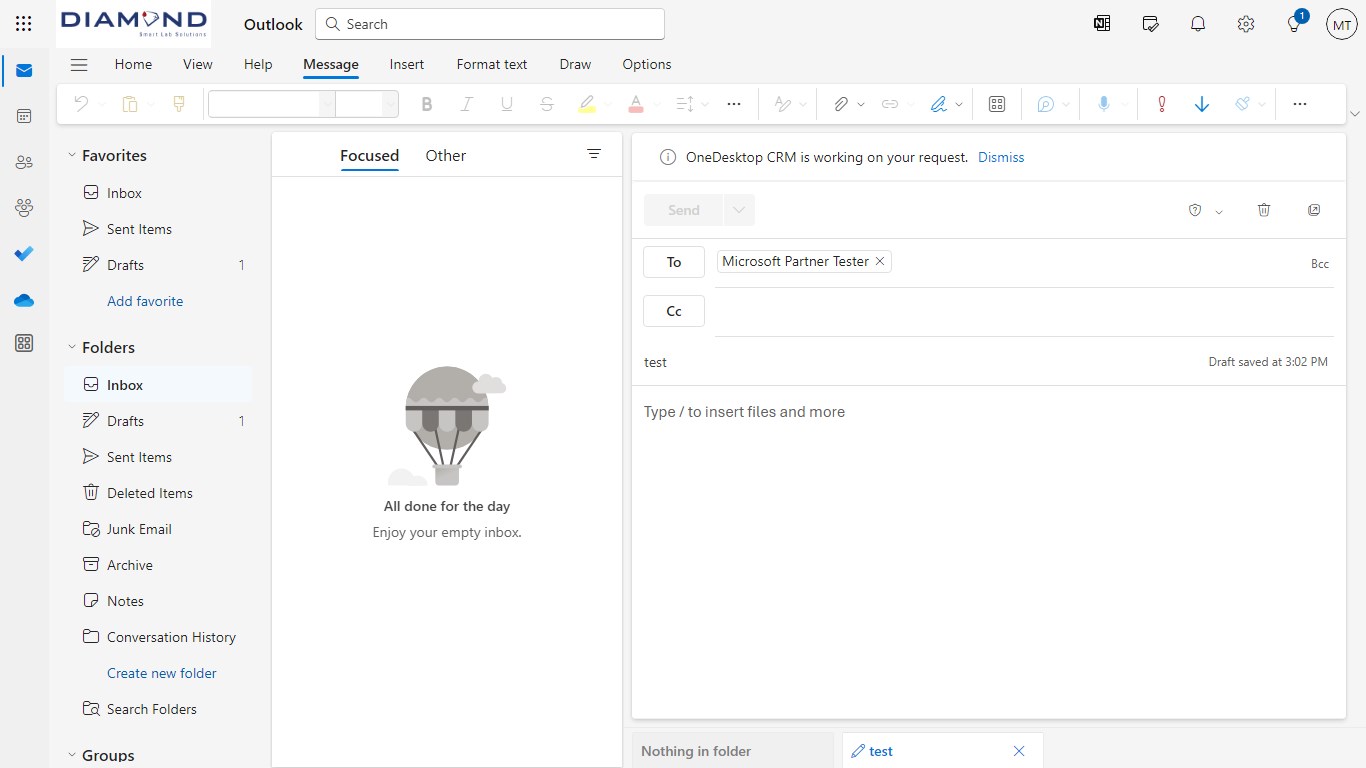Open the app launcher waffle menu
The height and width of the screenshot is (768, 1366).
click(24, 24)
